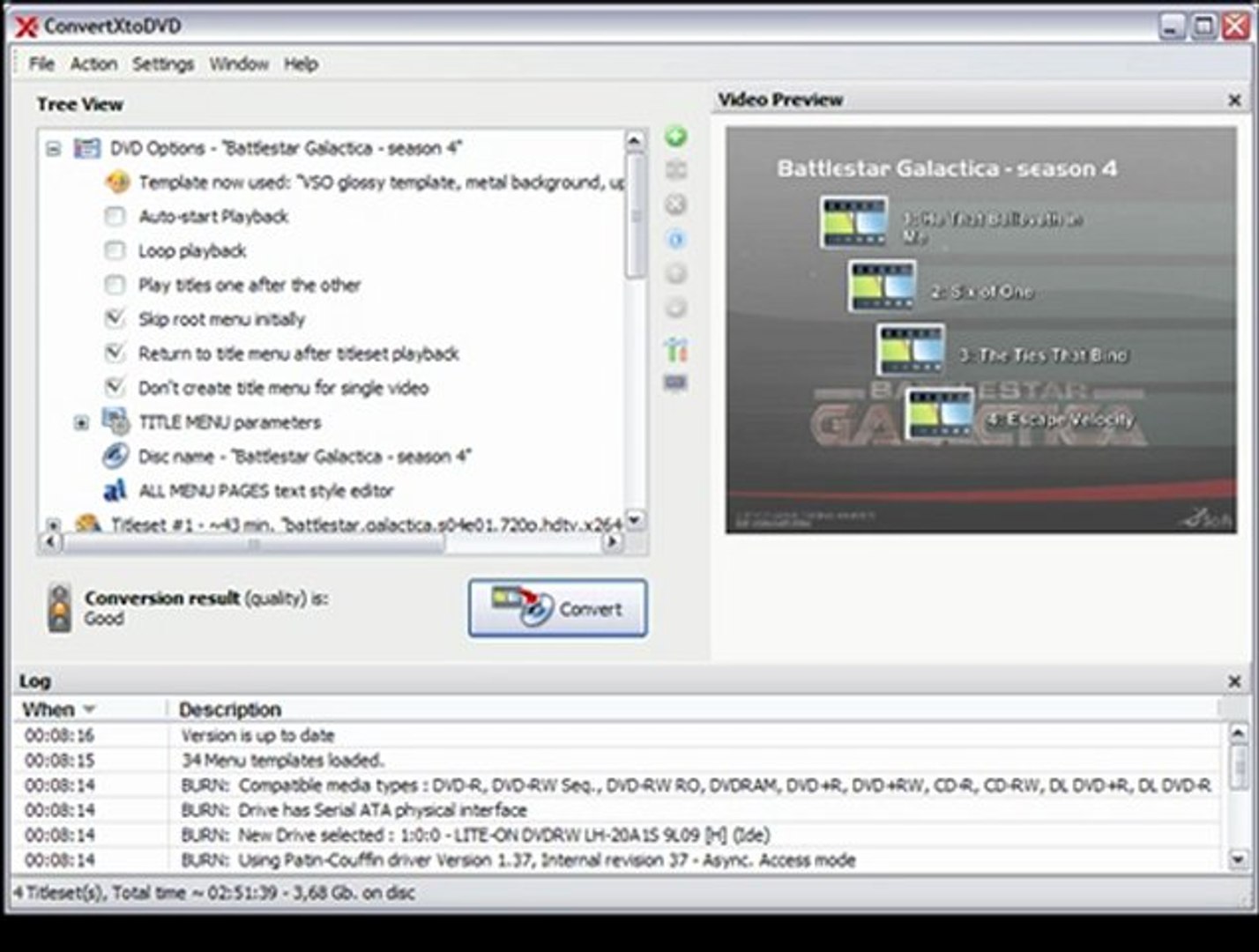Click tree view scroll down arrow
This screenshot has height=952, width=1259.
[x=635, y=519]
